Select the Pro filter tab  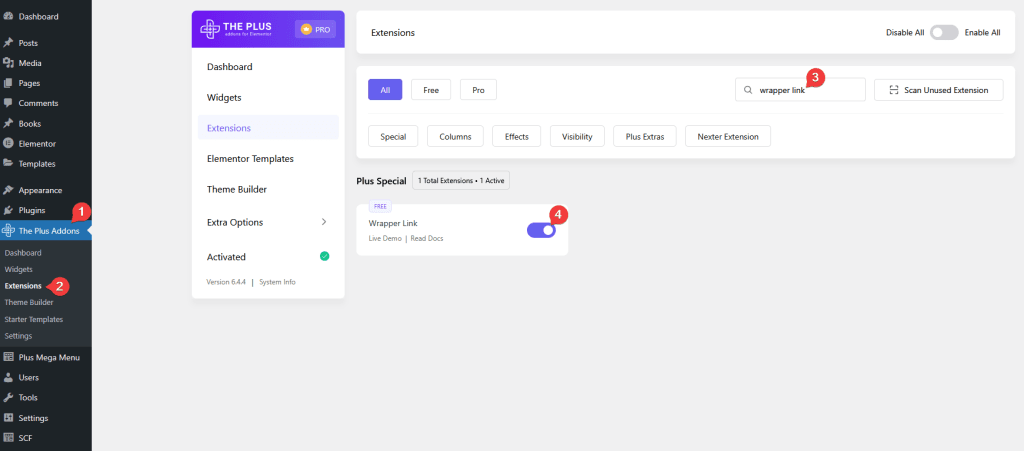point(479,90)
